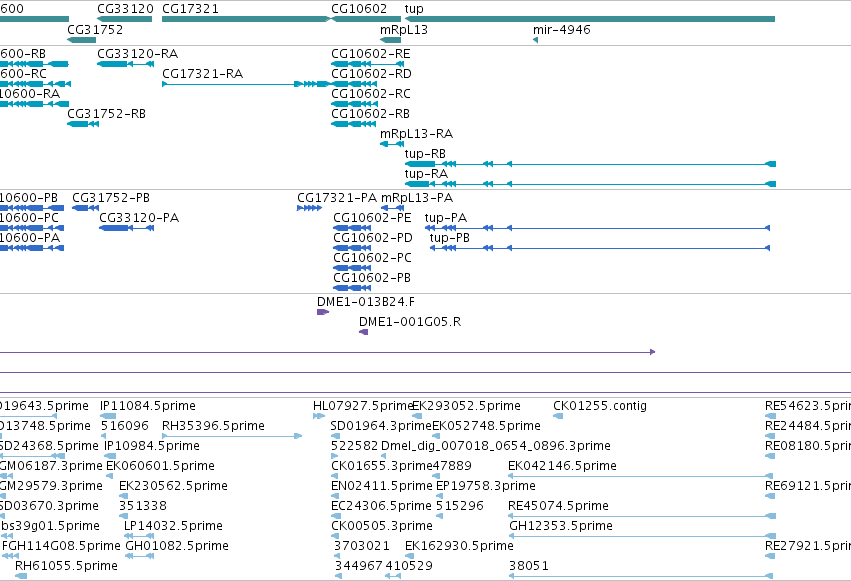Select the 410529 EST label

(409, 566)
